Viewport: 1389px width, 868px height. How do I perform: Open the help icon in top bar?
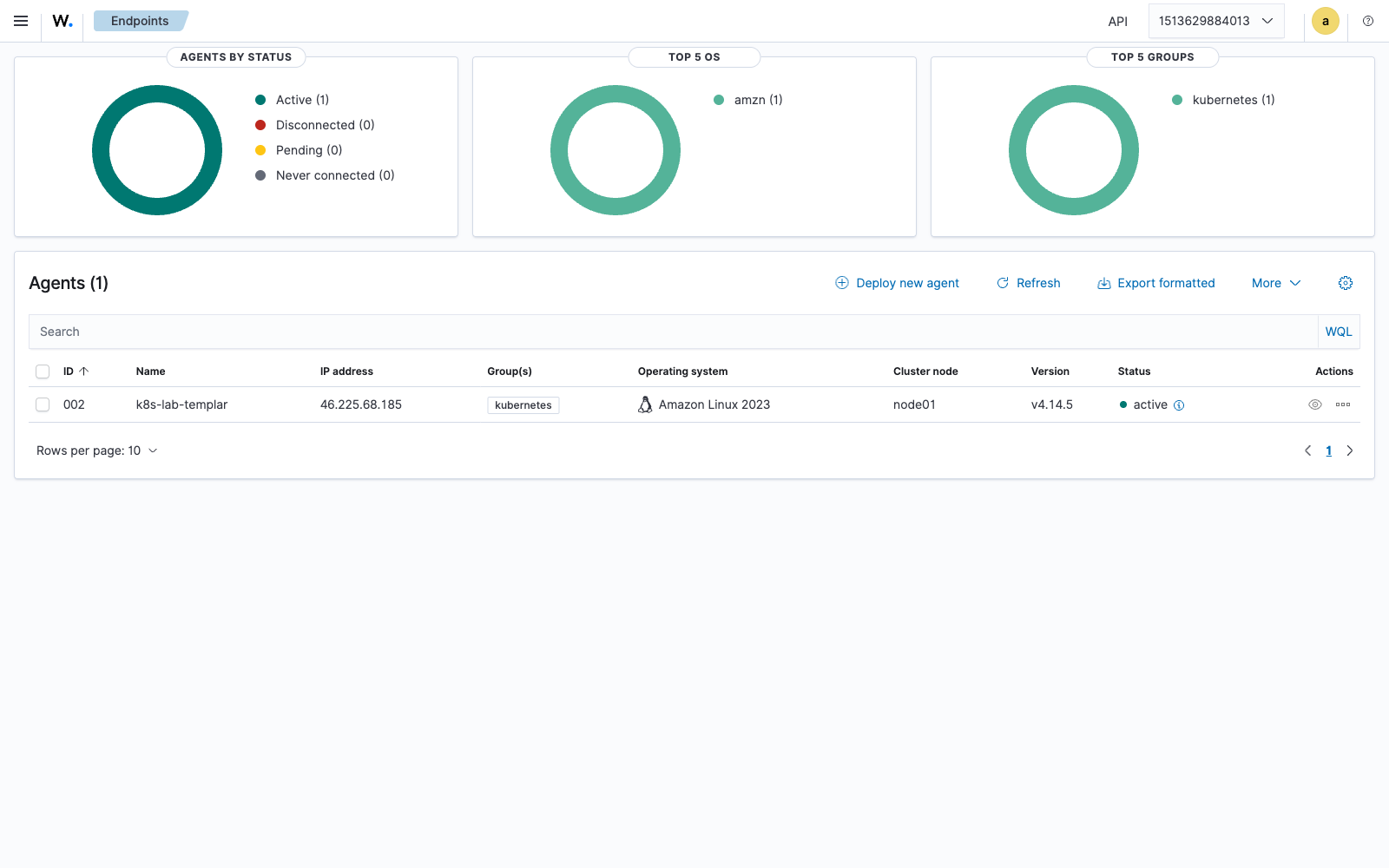1368,21
